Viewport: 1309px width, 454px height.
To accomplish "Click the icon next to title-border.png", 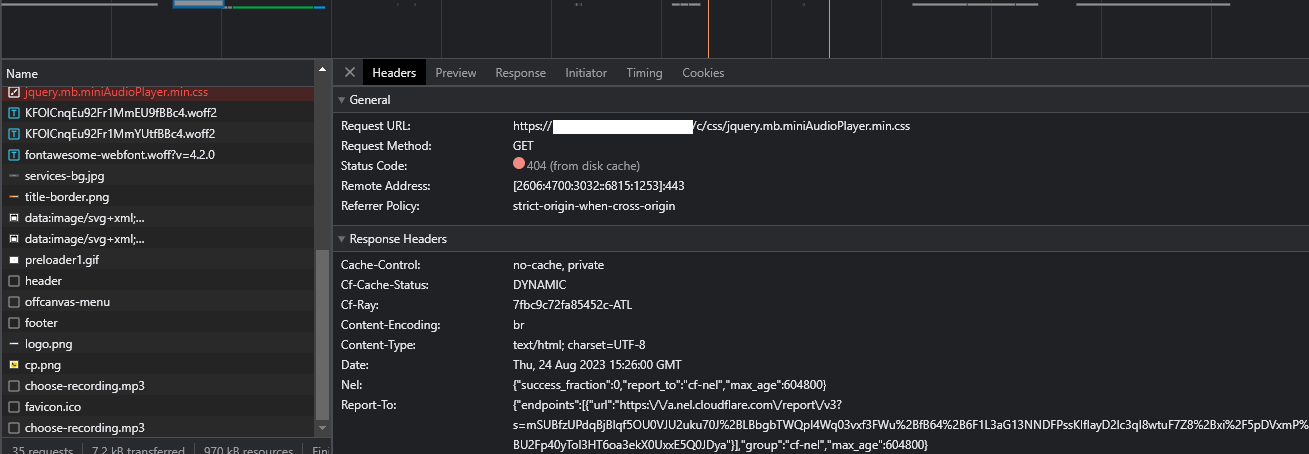I will [x=14, y=197].
